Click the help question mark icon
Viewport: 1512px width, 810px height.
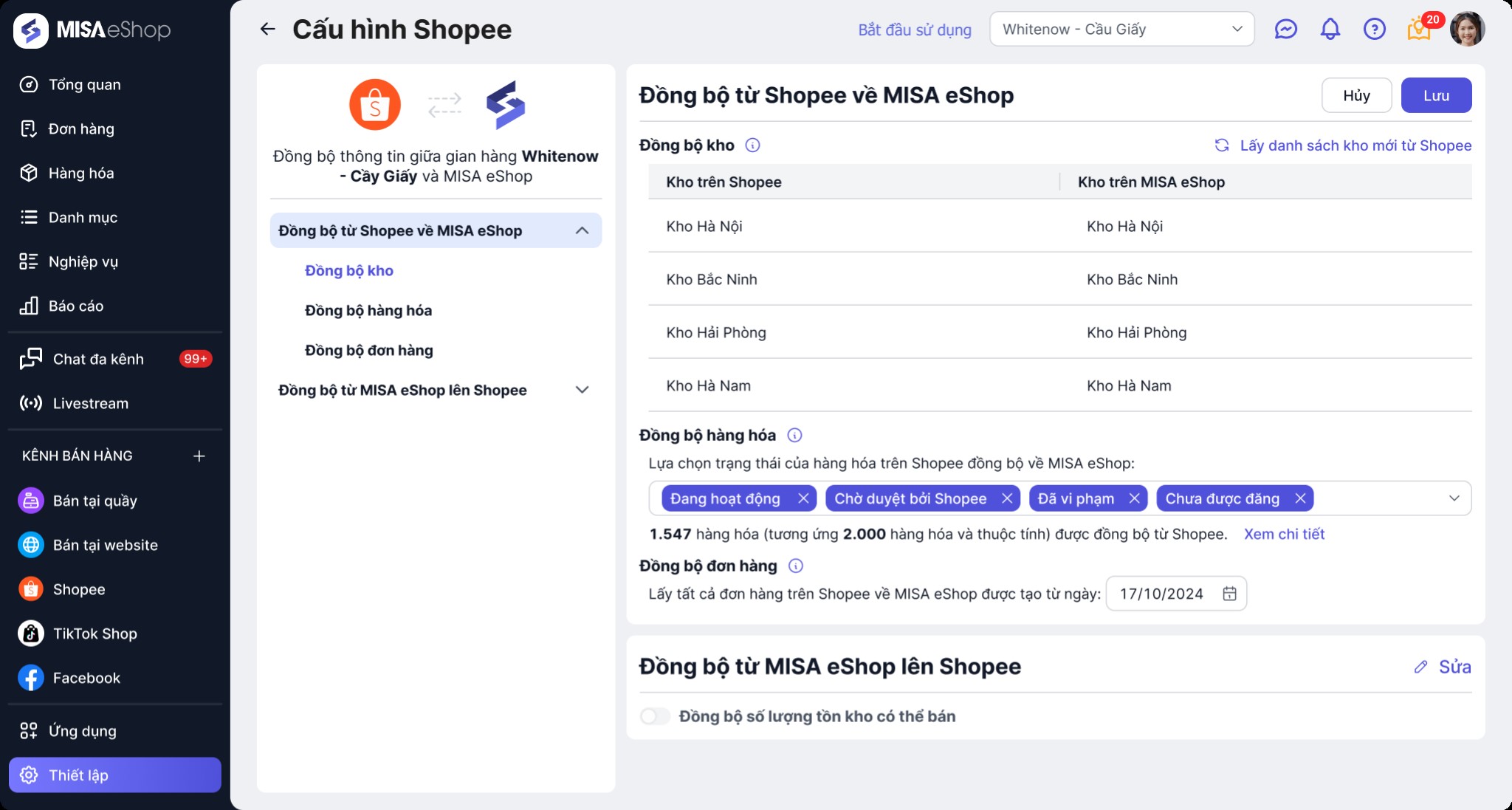click(x=1374, y=30)
